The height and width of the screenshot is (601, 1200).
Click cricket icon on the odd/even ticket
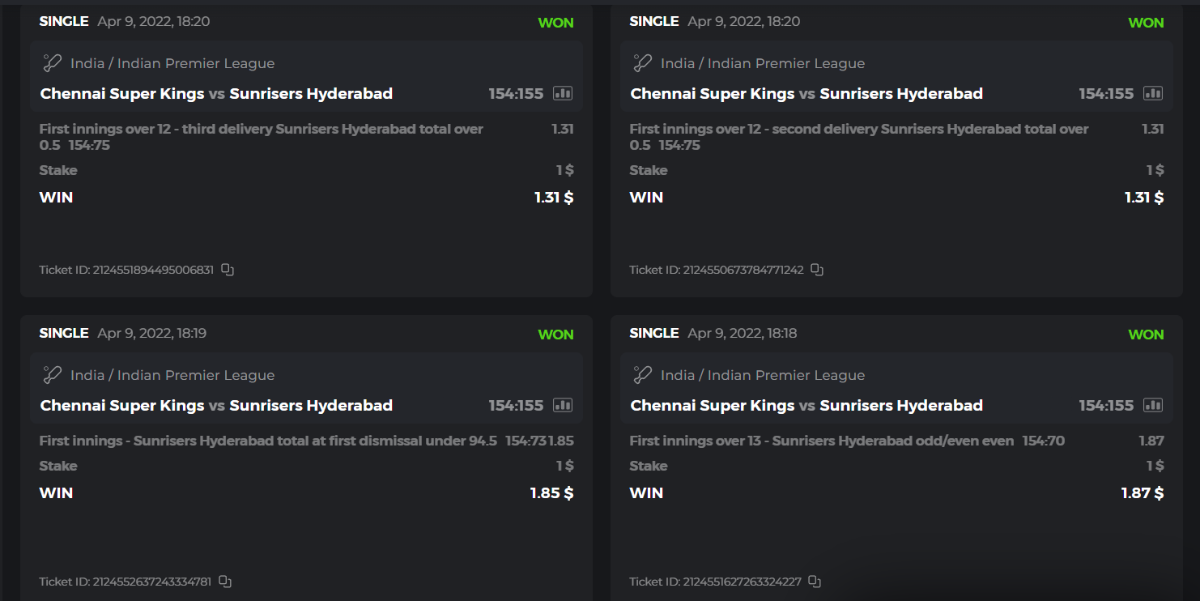[x=642, y=375]
